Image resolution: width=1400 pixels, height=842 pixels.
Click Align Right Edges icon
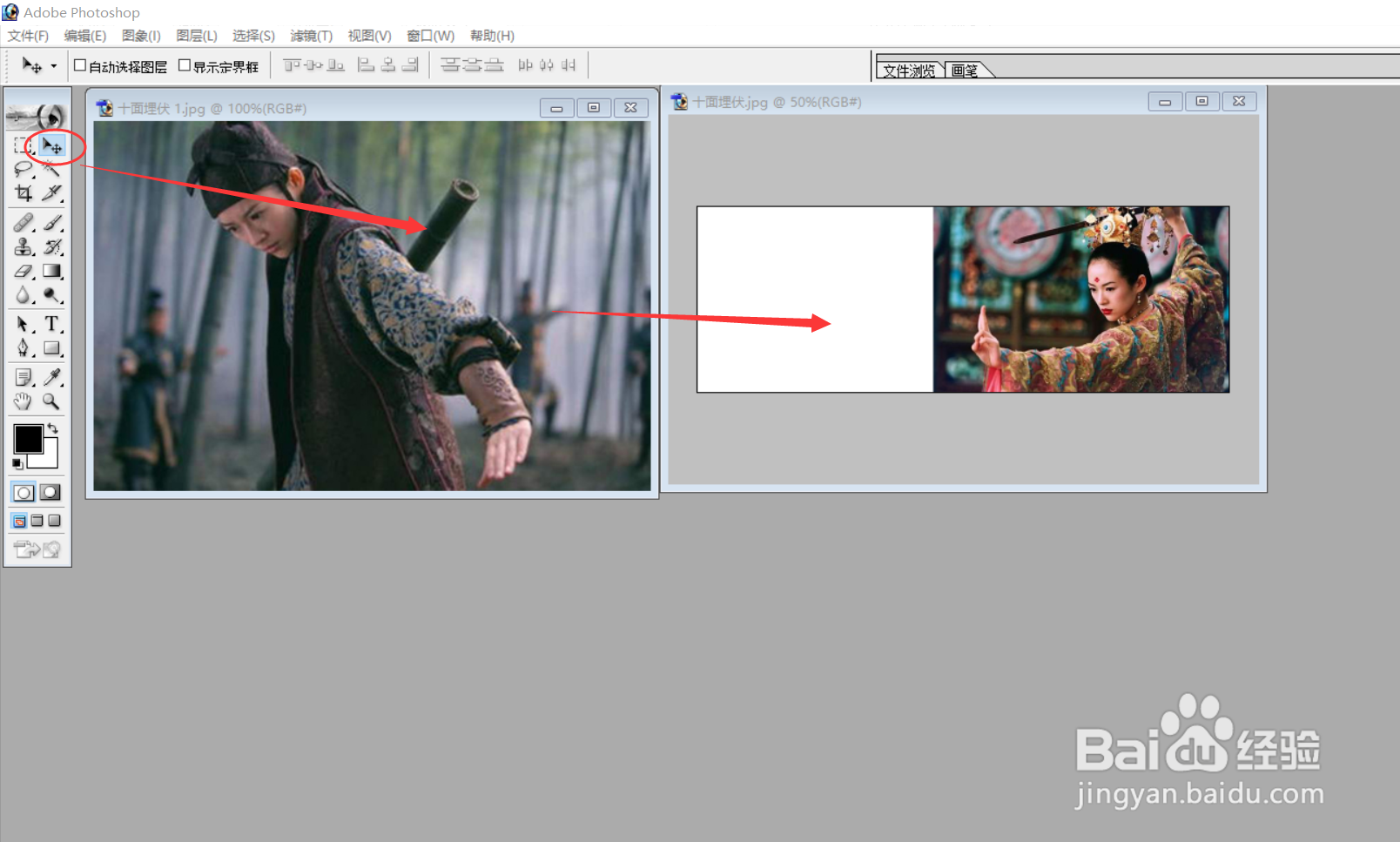(410, 65)
